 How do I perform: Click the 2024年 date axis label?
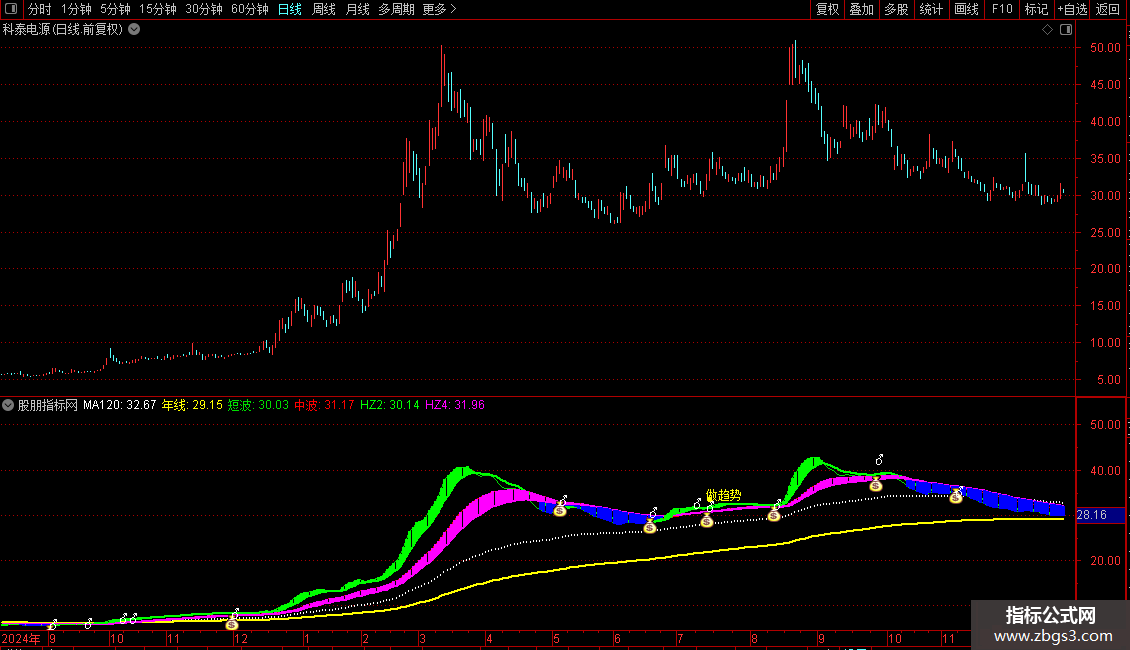[21, 638]
